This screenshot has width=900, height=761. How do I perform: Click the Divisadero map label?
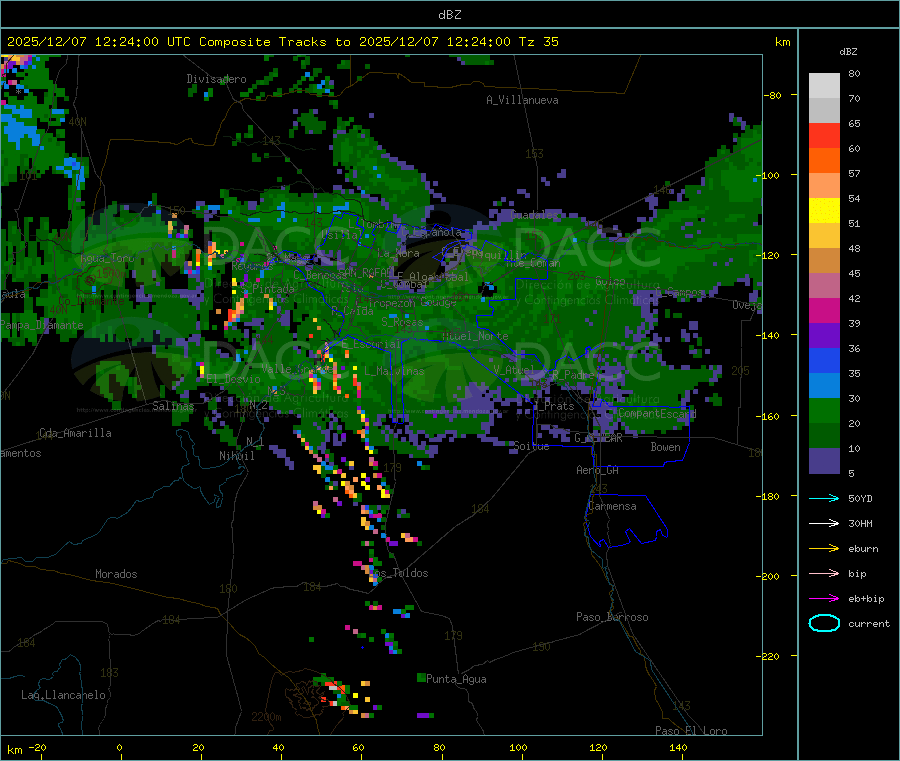pos(216,79)
